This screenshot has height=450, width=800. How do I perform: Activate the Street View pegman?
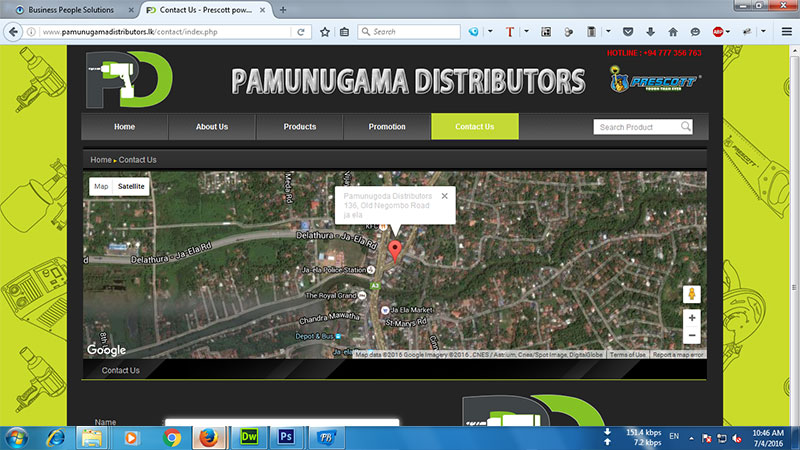[x=692, y=294]
